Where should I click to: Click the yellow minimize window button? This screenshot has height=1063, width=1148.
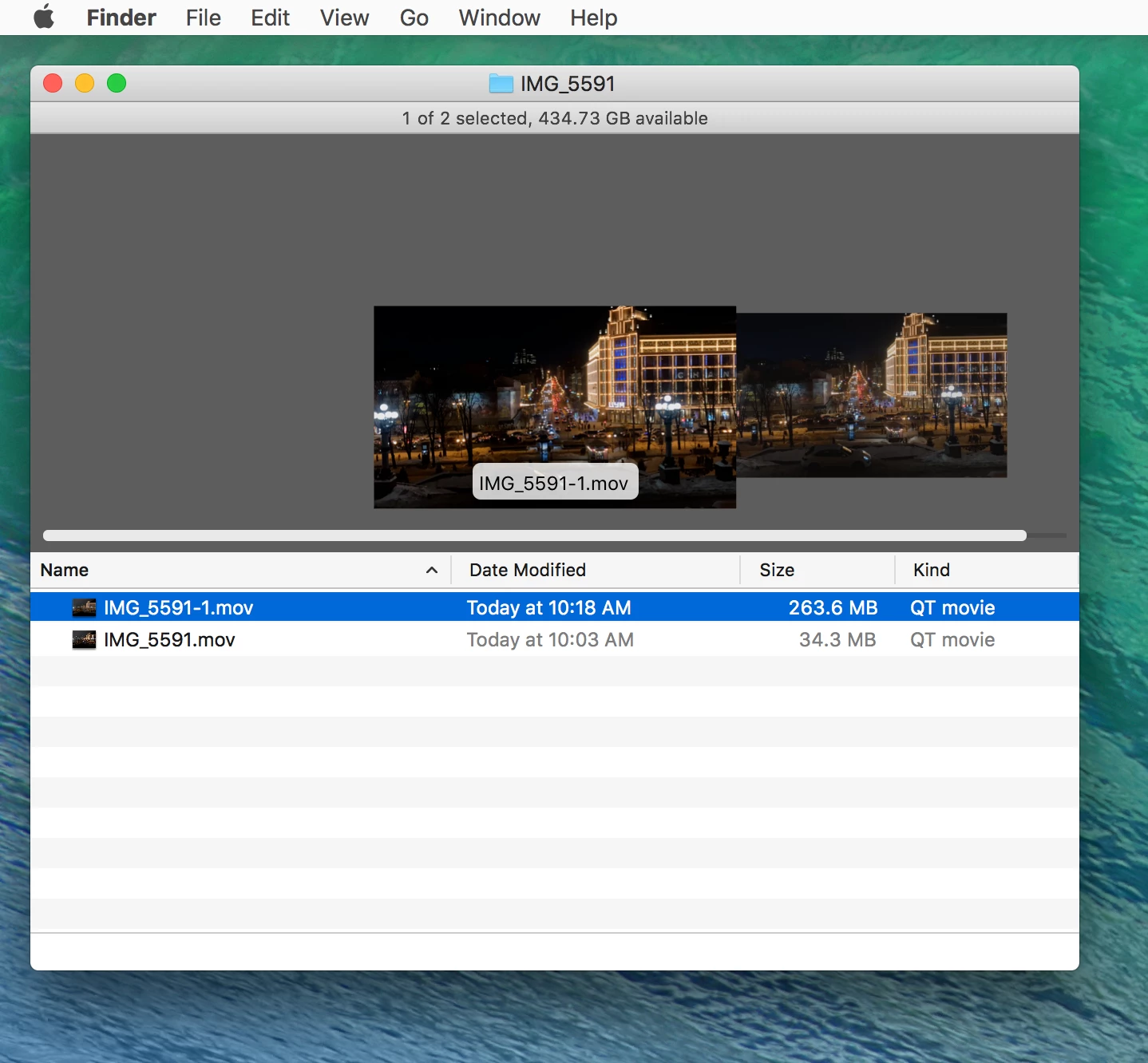click(x=85, y=83)
